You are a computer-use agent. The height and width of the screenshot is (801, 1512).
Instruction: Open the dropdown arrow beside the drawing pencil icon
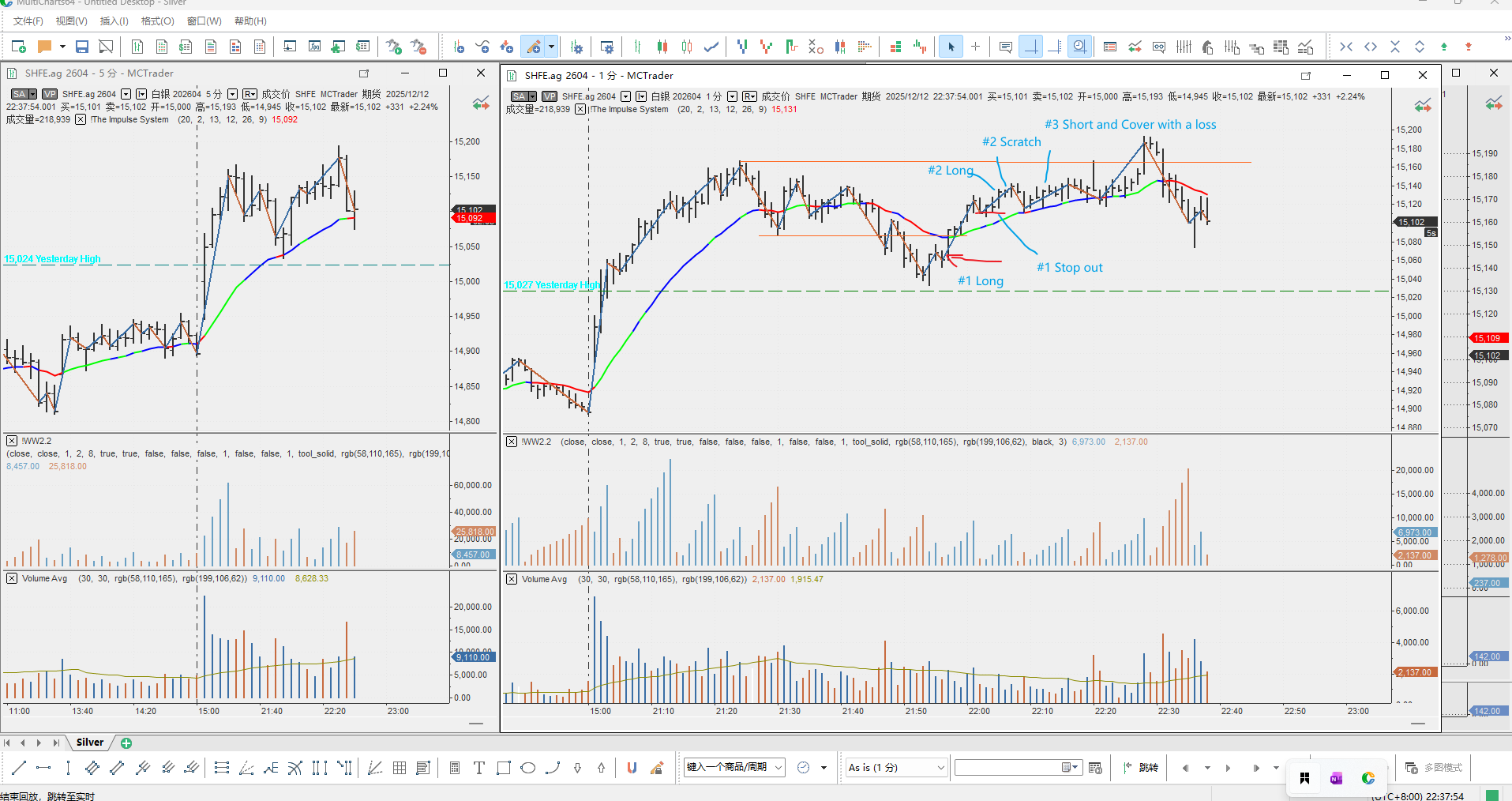[x=551, y=47]
